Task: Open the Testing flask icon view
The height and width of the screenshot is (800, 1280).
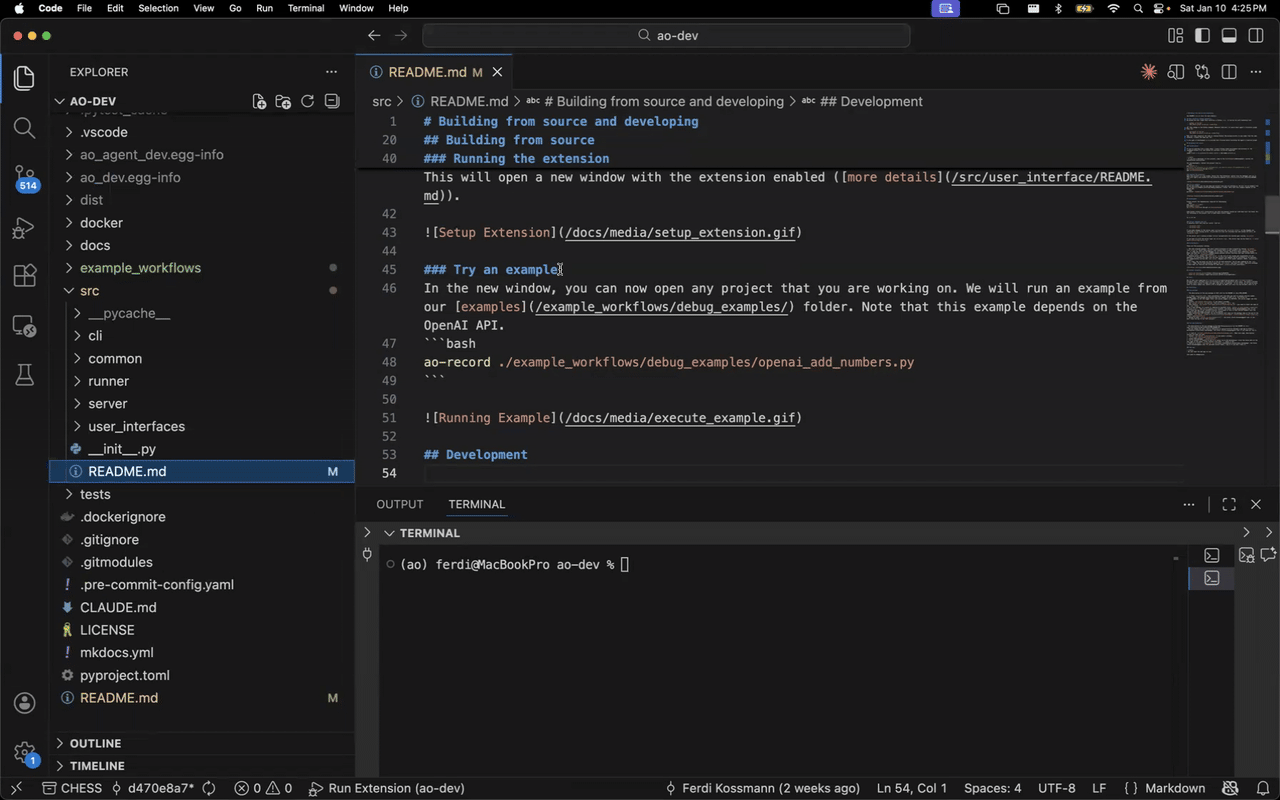Action: (25, 375)
